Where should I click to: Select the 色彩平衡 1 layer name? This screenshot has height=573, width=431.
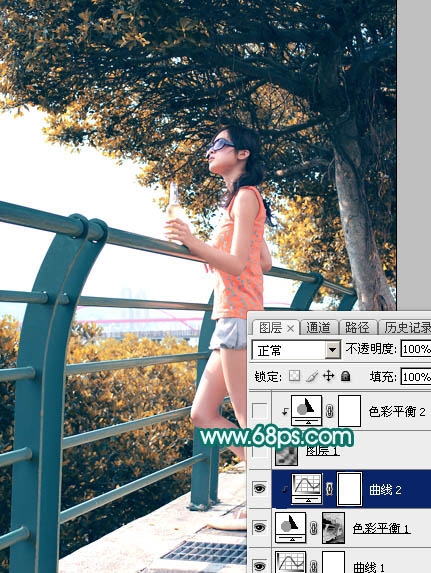pyautogui.click(x=381, y=528)
